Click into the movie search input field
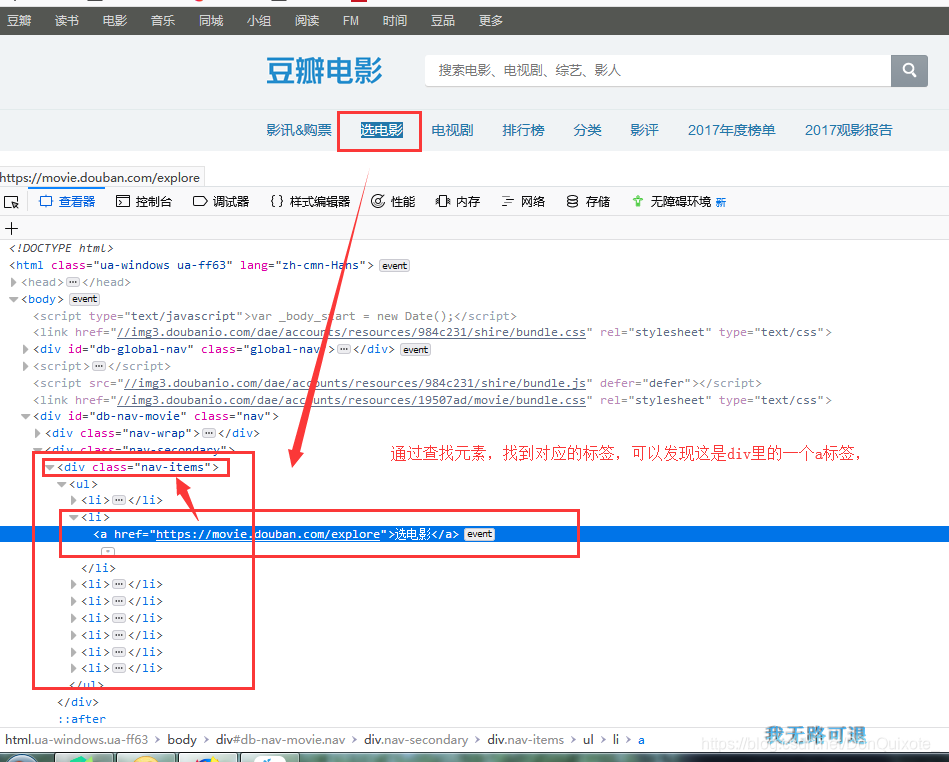 pos(658,70)
